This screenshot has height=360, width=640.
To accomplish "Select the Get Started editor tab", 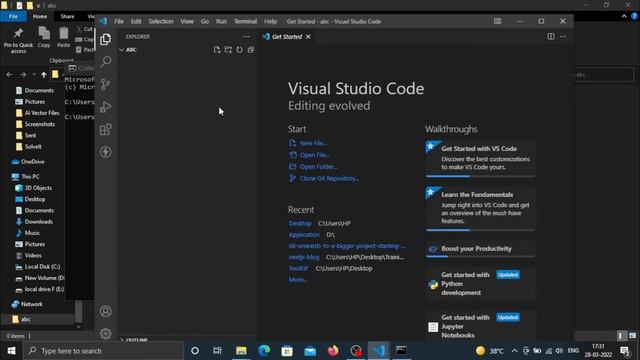I will click(287, 37).
